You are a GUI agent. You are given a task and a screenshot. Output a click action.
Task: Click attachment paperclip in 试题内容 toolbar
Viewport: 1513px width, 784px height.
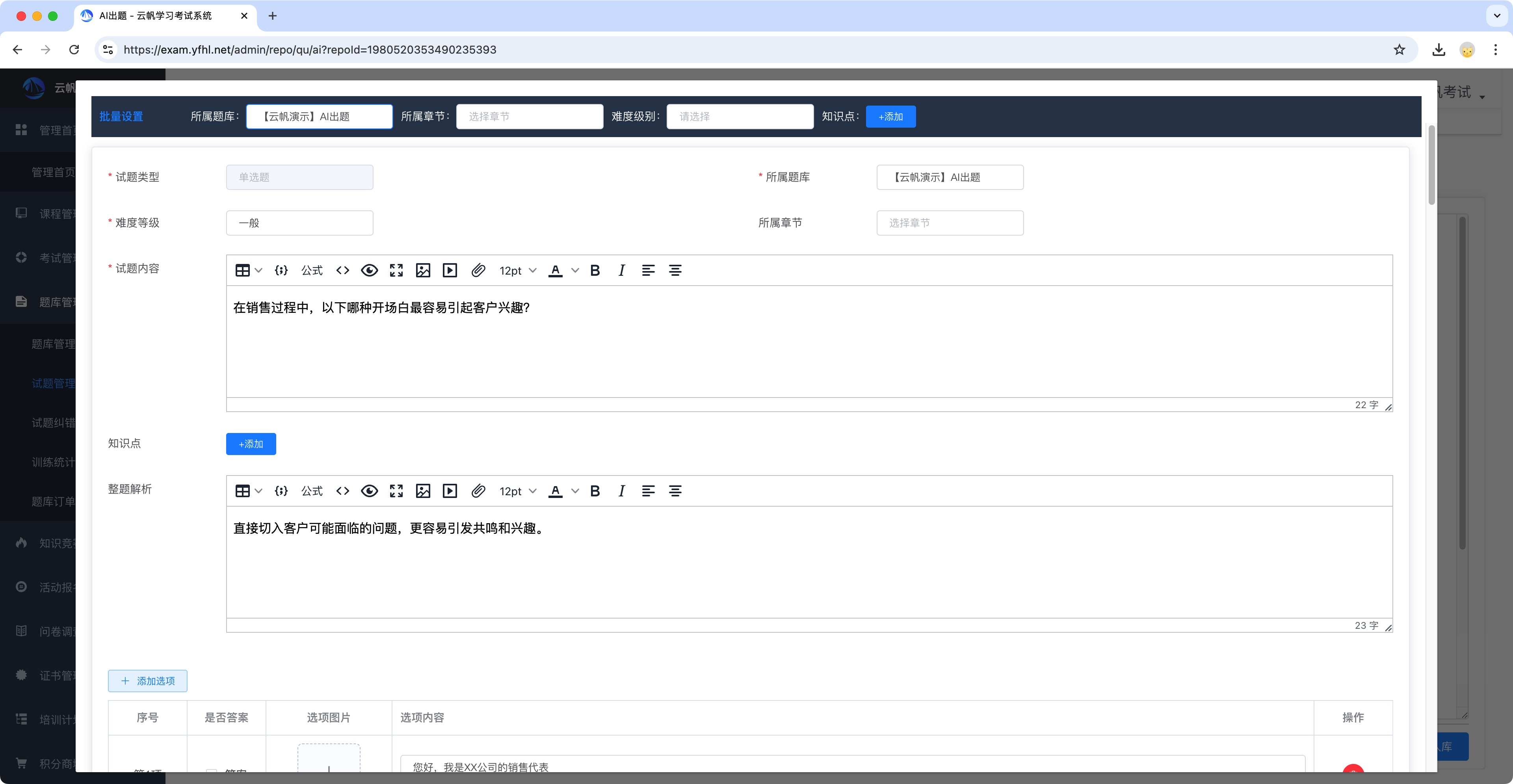tap(478, 270)
